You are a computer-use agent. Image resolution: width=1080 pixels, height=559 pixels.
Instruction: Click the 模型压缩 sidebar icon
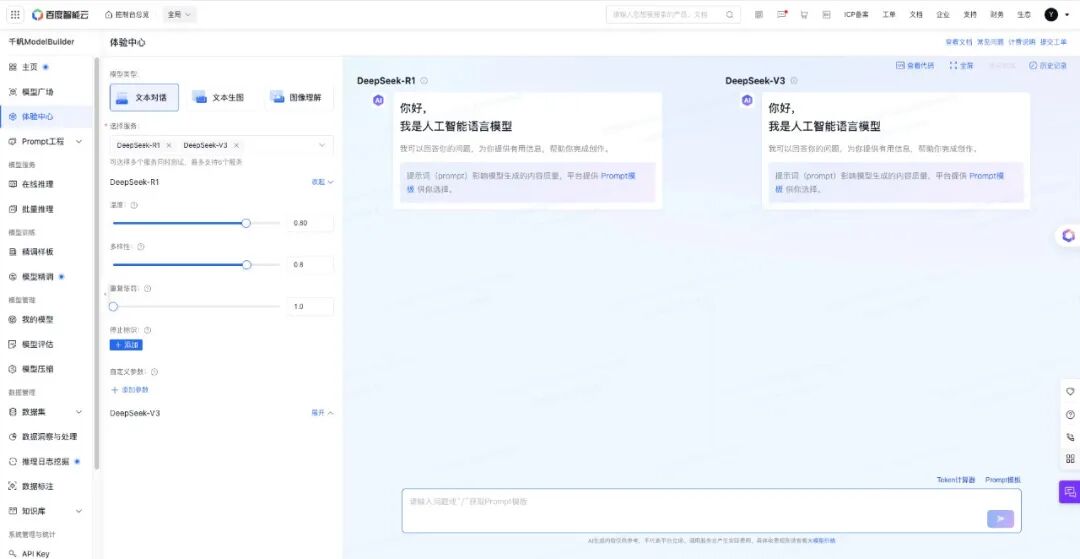click(x=12, y=369)
